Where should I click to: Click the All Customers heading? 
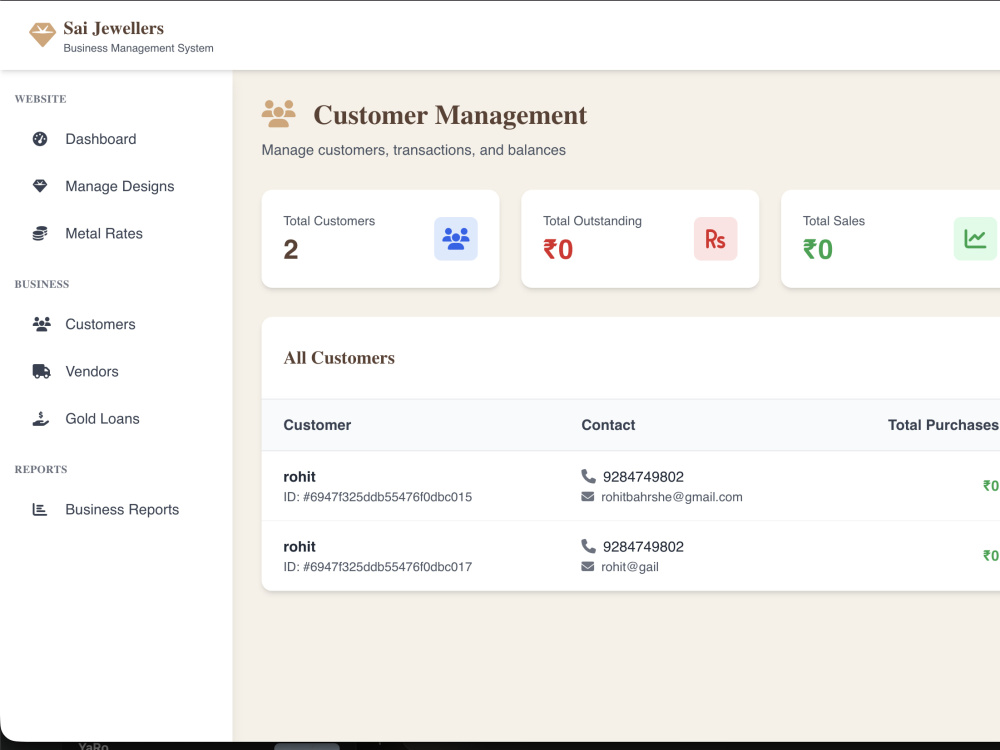point(339,358)
